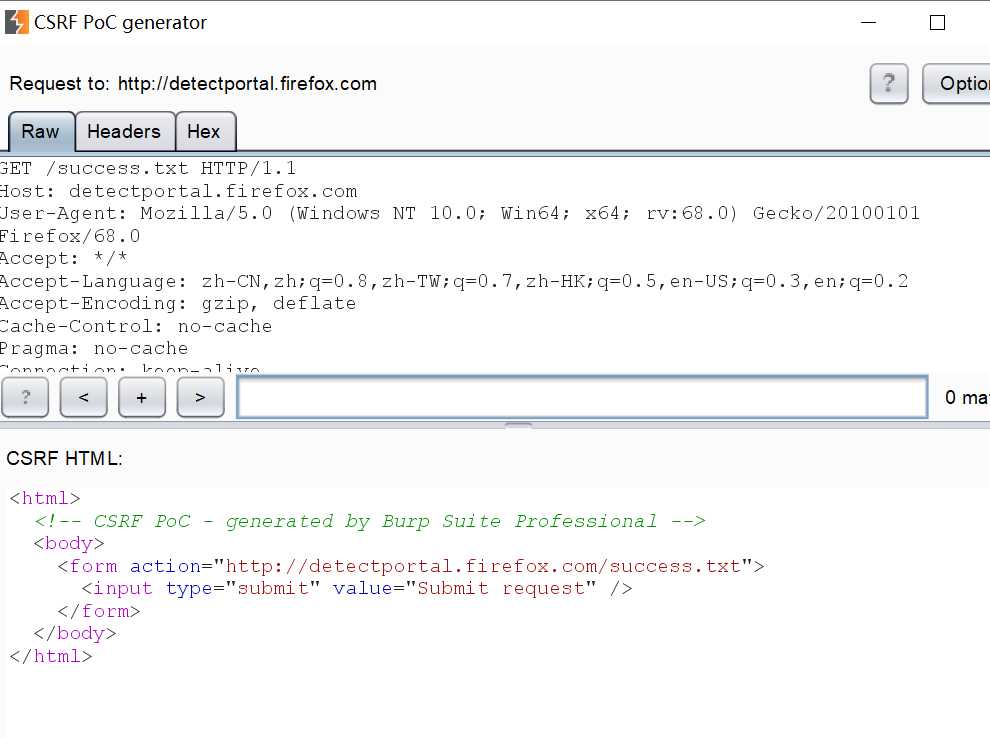Open the help question mark beside Options
Screen dimensions: 990x738
point(888,83)
